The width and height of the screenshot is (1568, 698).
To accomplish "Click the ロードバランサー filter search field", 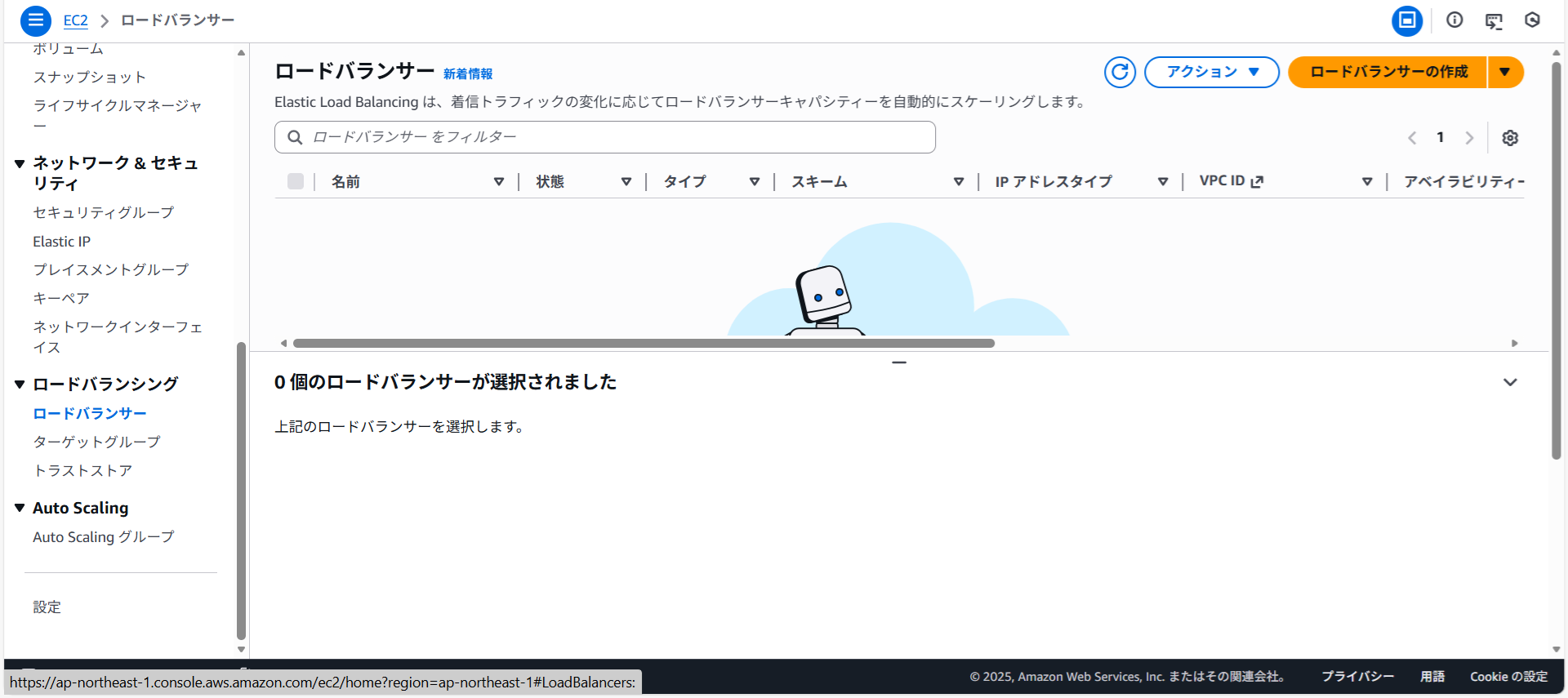I will point(604,137).
